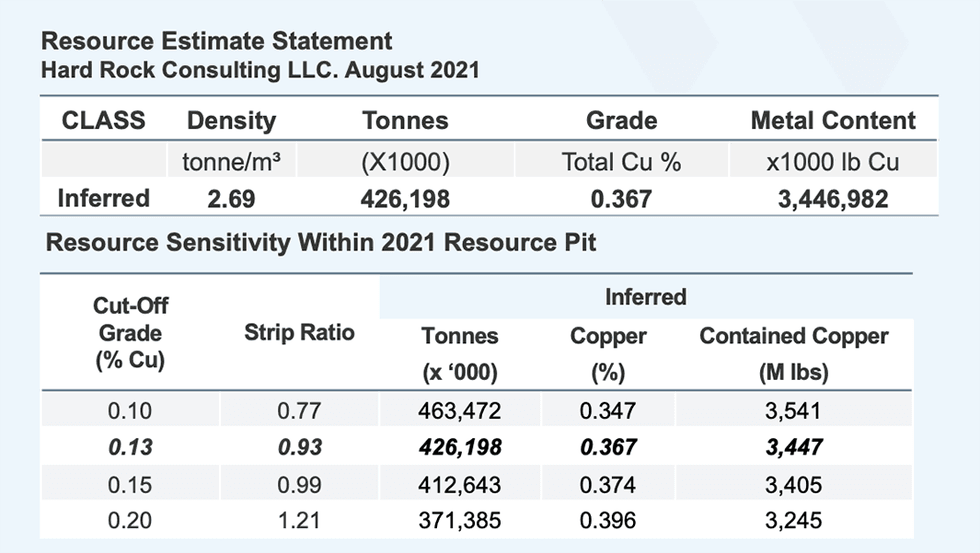980x553 pixels.
Task: Select the Density column header
Action: 231,121
